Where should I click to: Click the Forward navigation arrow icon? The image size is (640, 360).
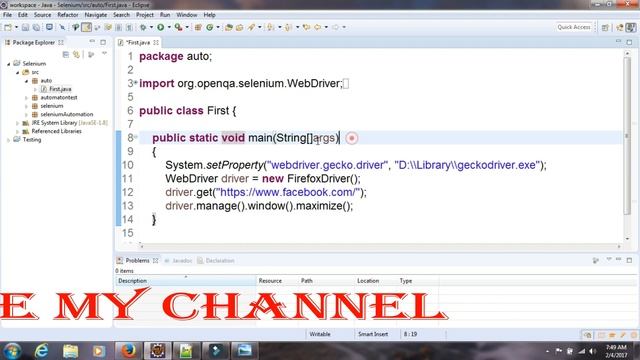[x=336, y=27]
